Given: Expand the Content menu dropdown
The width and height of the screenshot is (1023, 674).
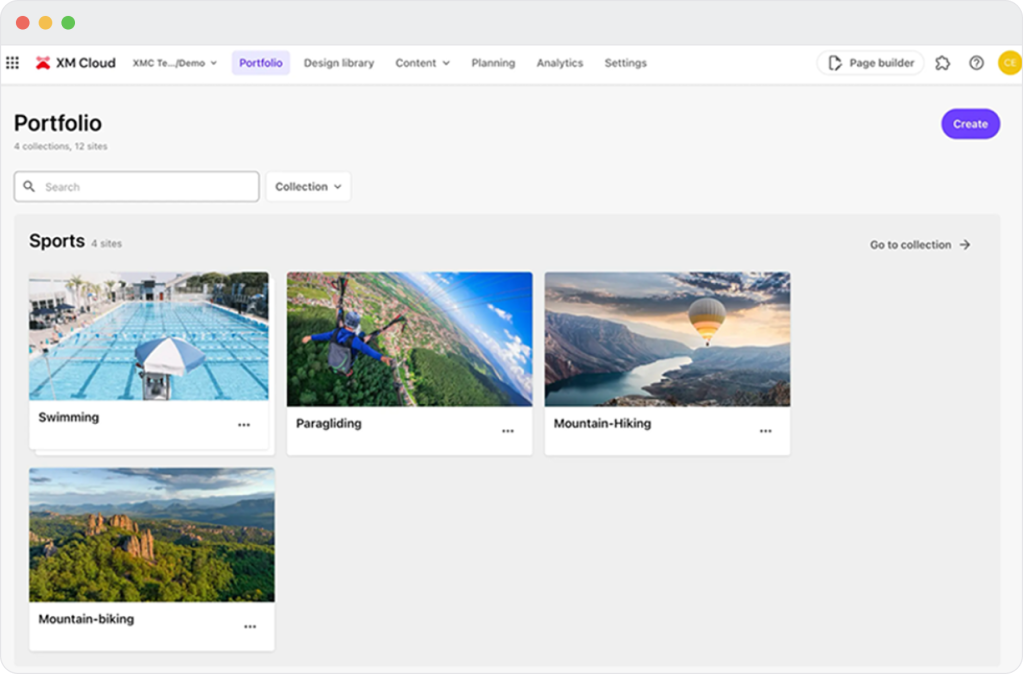Looking at the screenshot, I should click(422, 63).
